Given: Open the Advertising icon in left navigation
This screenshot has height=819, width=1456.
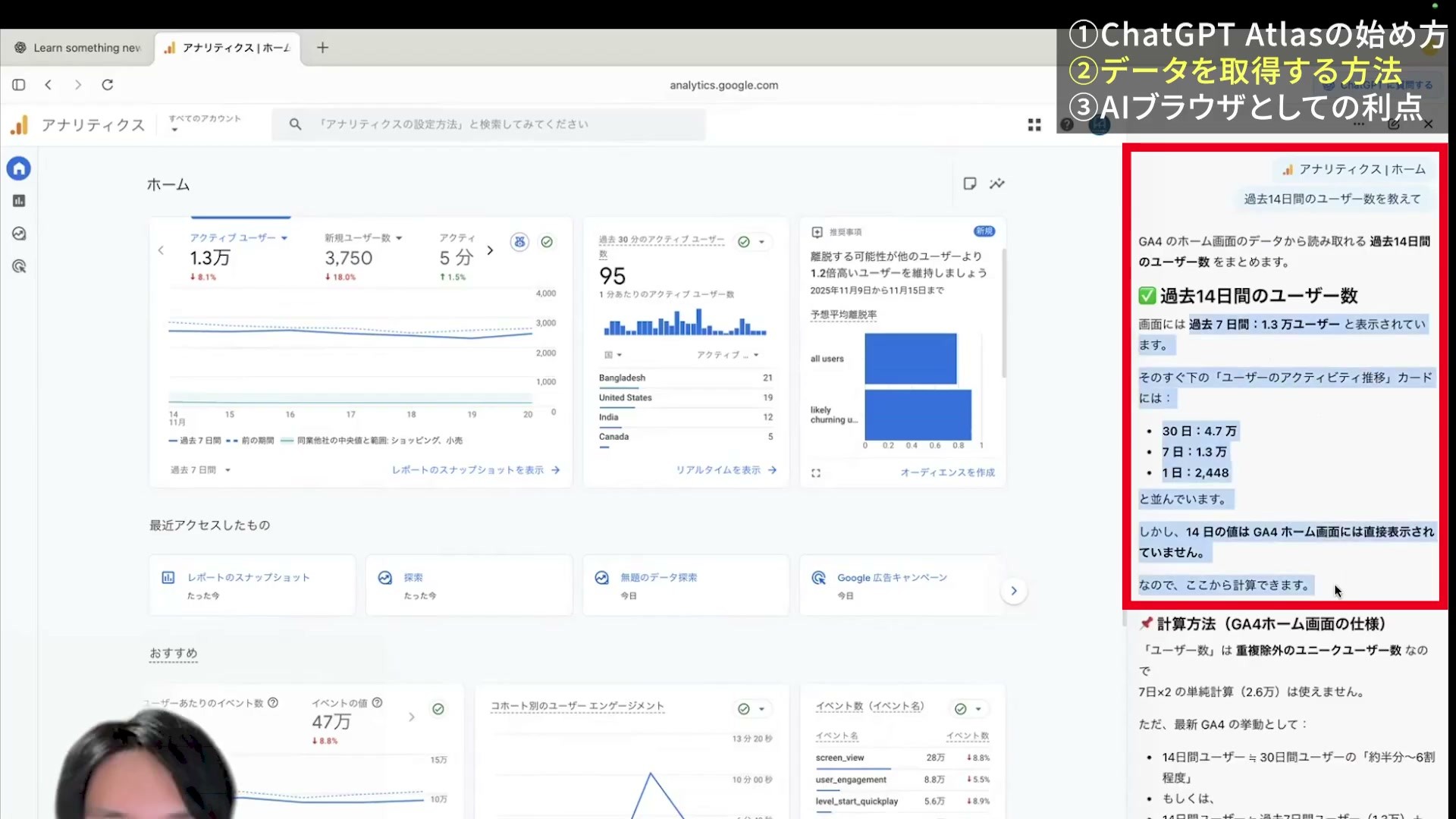Looking at the screenshot, I should coord(19,266).
